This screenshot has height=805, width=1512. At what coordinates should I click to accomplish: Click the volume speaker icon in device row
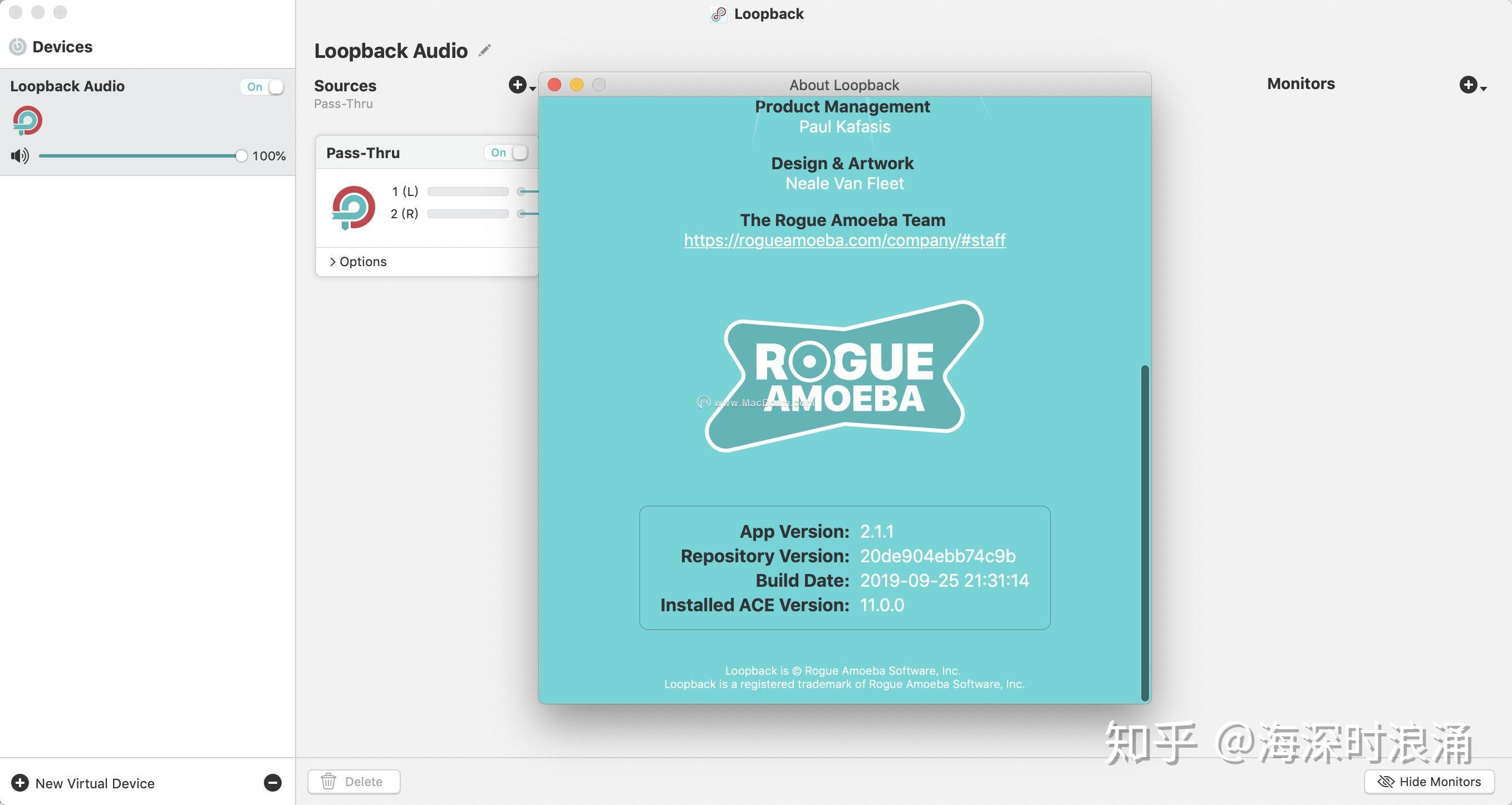point(19,156)
